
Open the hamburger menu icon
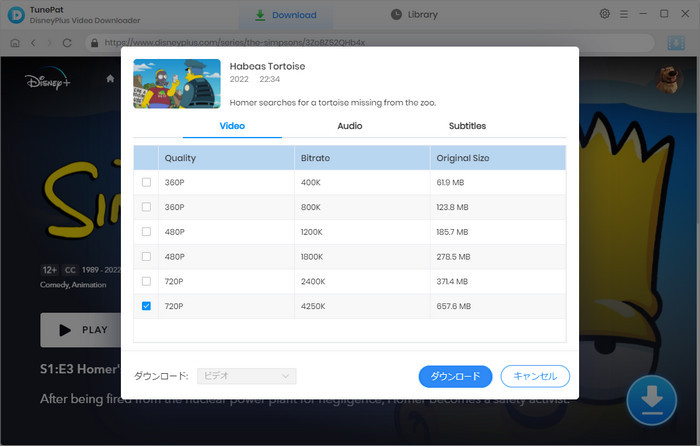(x=624, y=14)
